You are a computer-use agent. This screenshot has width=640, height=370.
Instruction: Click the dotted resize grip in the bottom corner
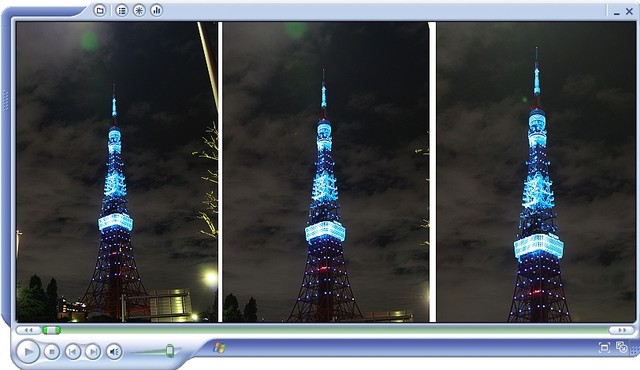coord(635,350)
